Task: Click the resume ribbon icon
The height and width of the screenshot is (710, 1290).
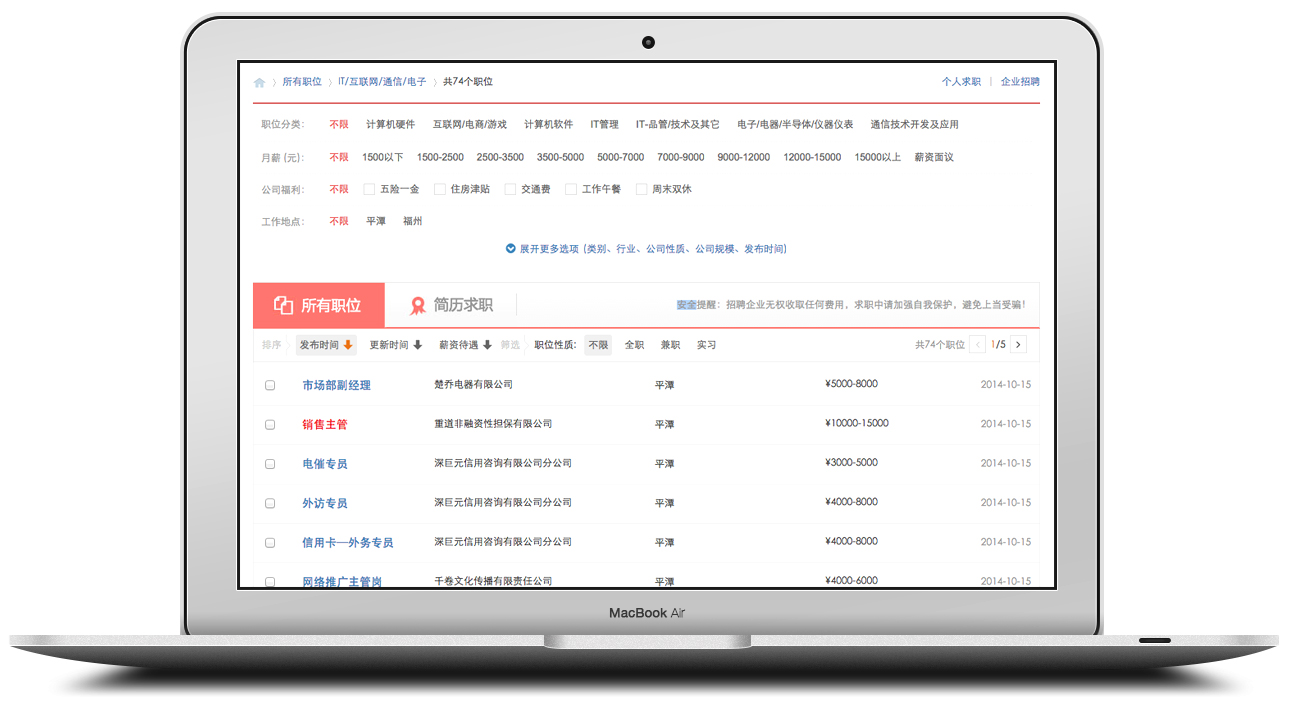Action: pos(418,306)
